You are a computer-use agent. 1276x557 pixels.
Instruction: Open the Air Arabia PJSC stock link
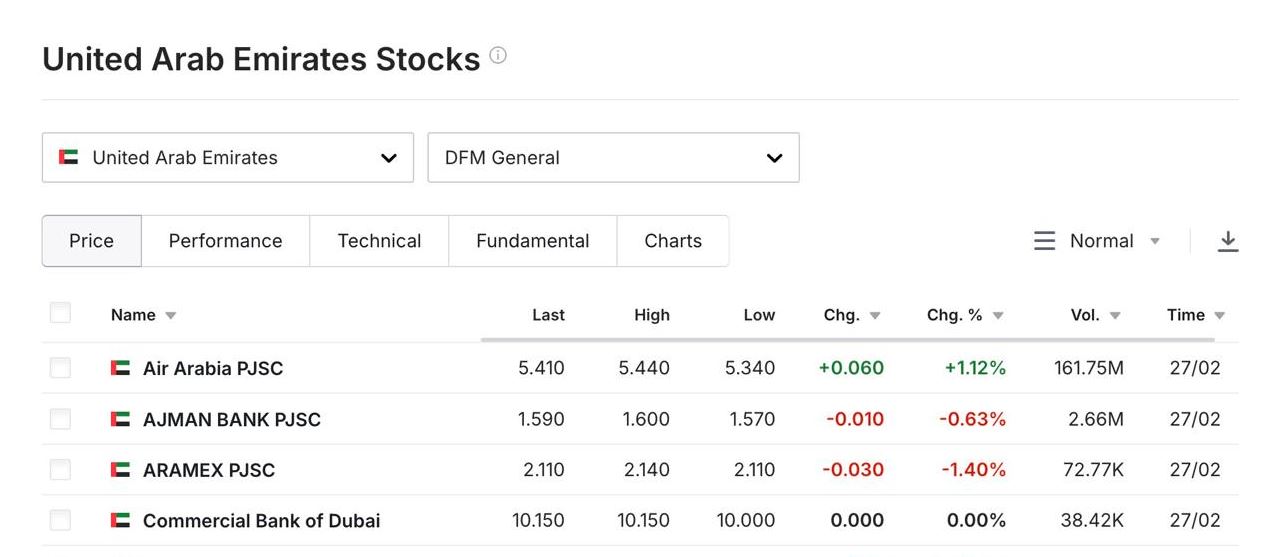(213, 368)
